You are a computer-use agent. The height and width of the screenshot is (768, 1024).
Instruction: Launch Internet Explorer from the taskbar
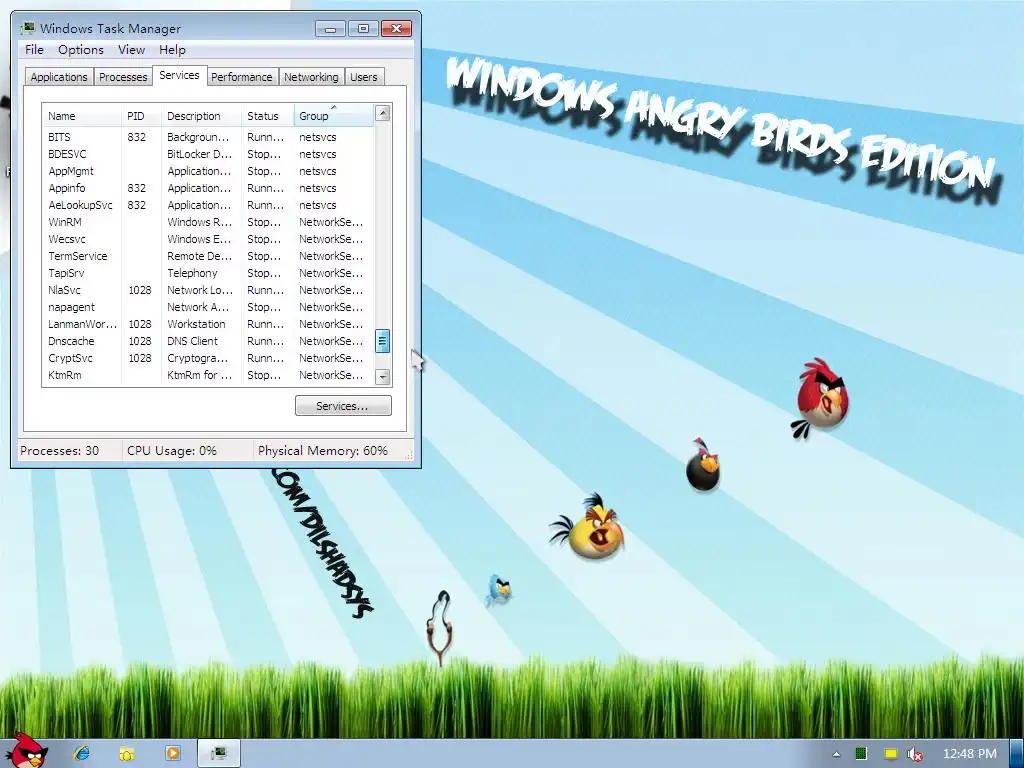click(81, 753)
